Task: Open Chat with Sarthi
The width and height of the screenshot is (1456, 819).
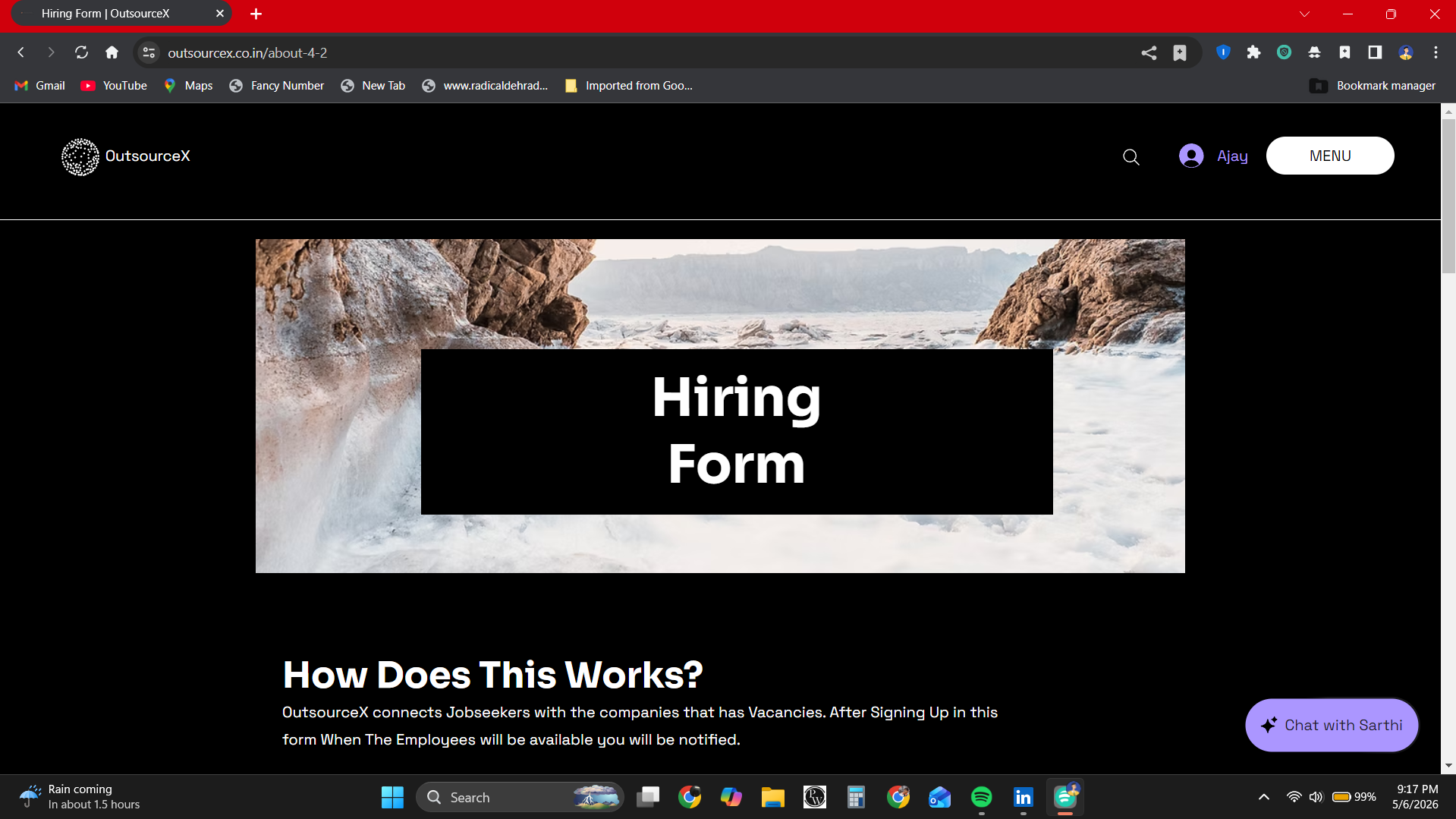Action: click(1332, 725)
